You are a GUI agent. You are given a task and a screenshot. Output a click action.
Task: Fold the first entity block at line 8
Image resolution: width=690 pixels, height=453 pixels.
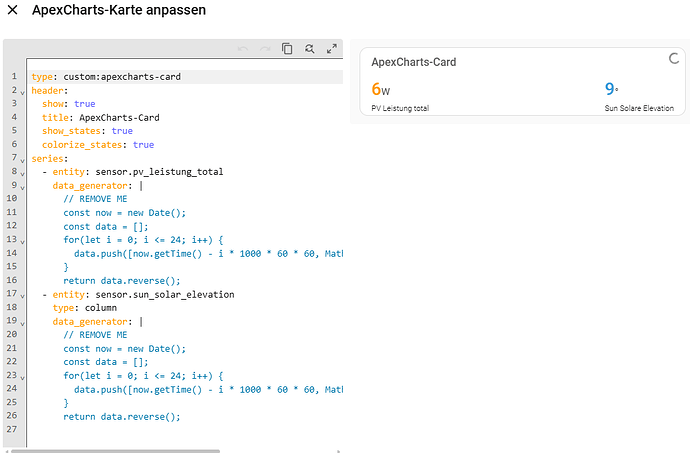(x=22, y=174)
